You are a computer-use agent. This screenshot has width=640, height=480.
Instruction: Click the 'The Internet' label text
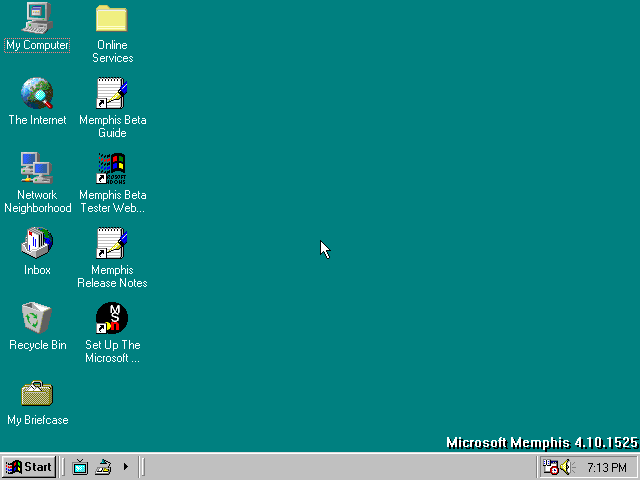[38, 120]
